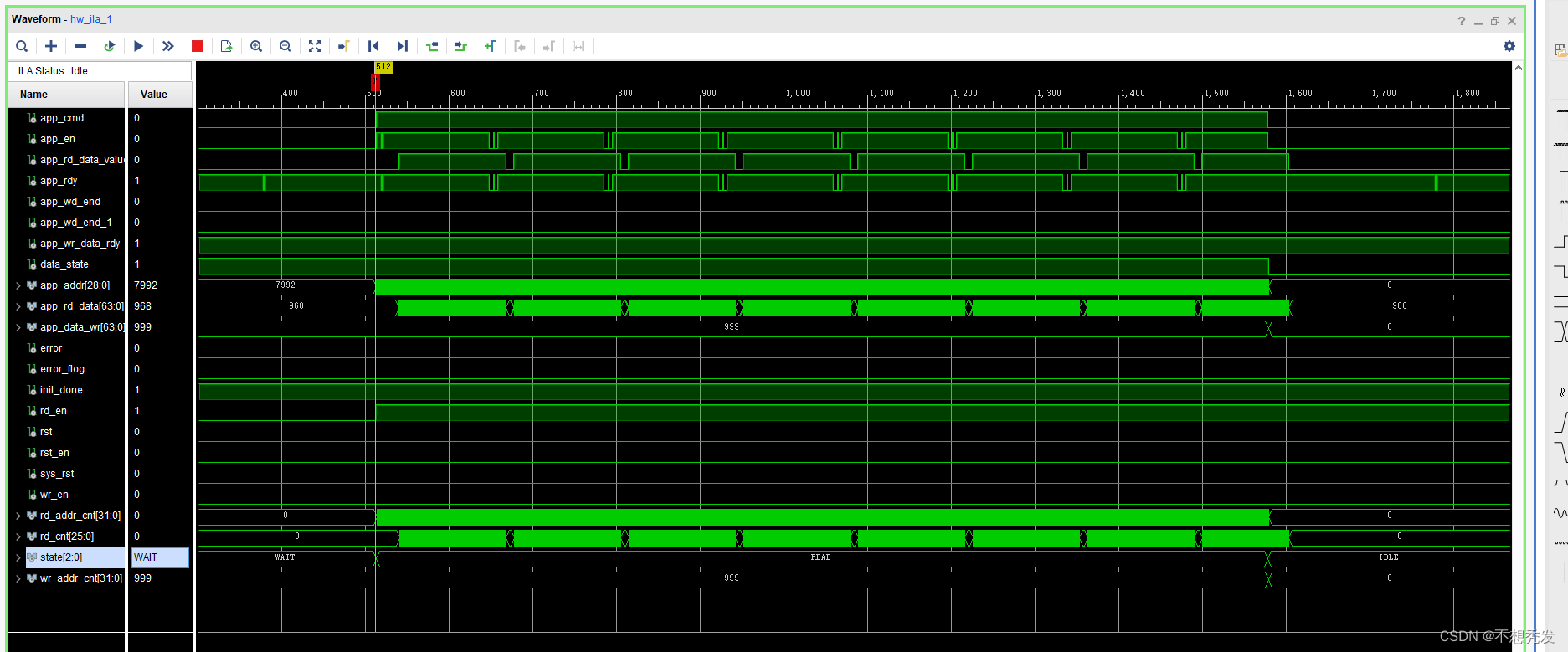Open the help question mark icon
This screenshot has width=1568, height=652.
(x=1462, y=21)
